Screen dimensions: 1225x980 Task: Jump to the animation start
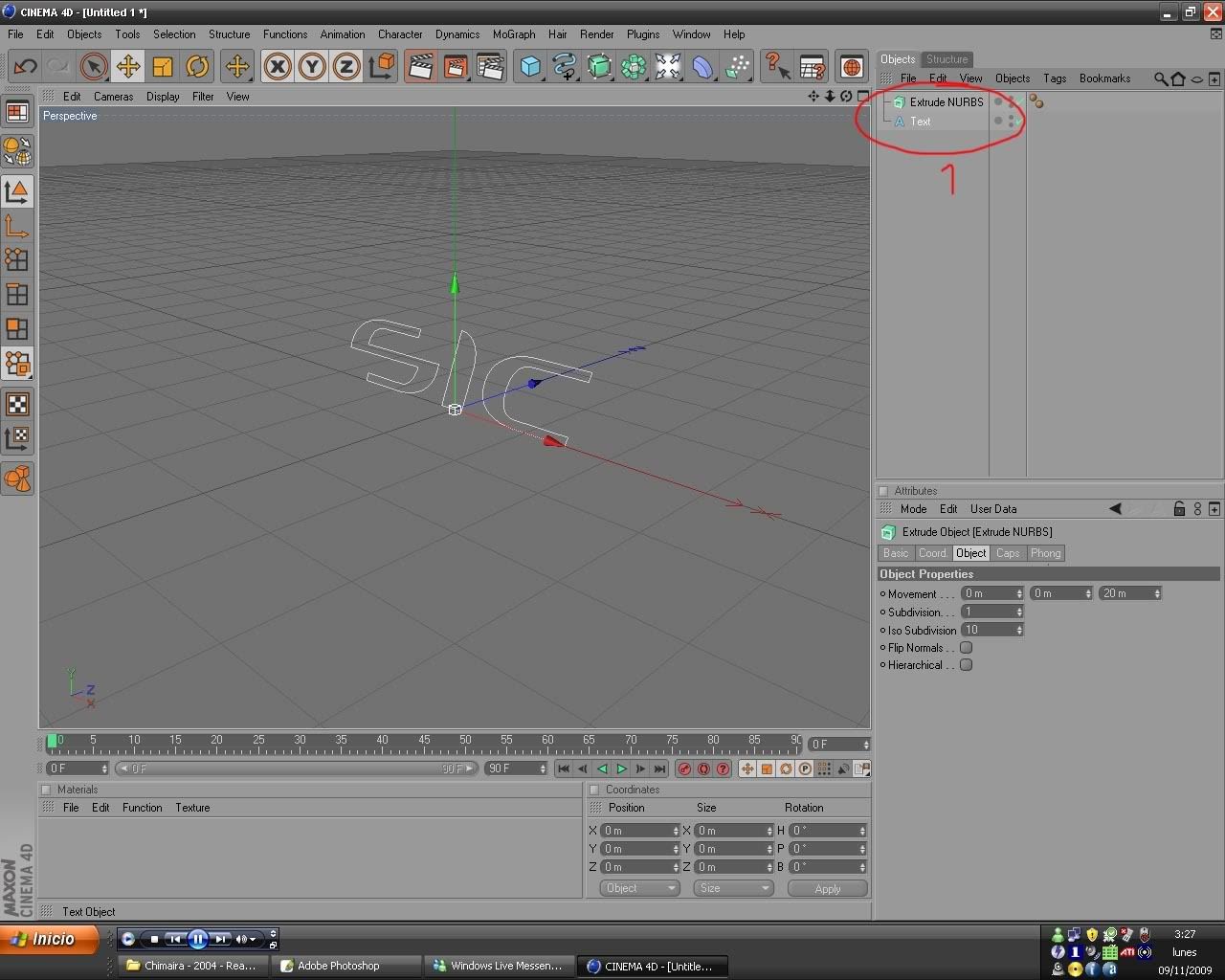click(564, 768)
